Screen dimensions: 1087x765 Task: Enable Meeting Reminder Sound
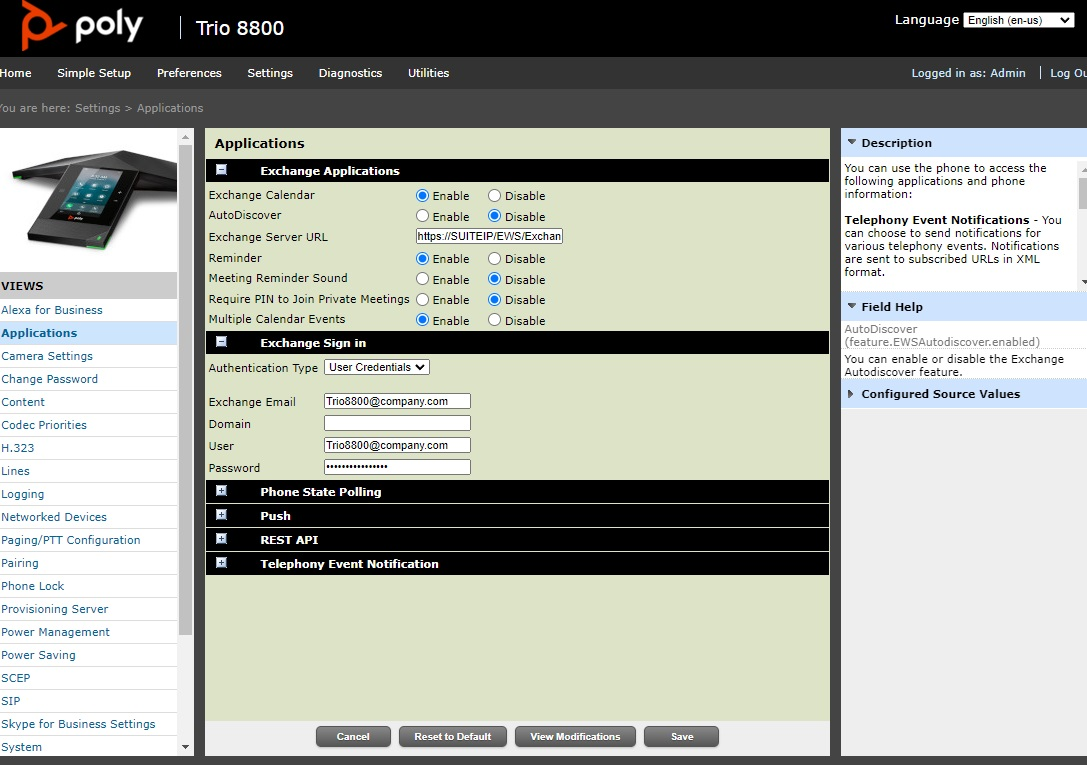(x=422, y=279)
